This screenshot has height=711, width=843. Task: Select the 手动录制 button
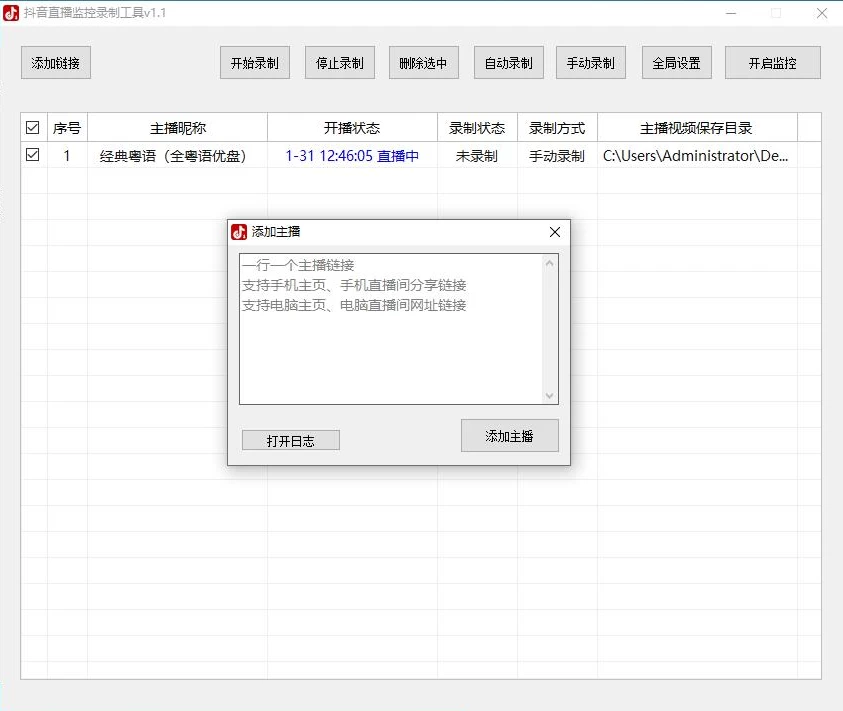pos(590,63)
